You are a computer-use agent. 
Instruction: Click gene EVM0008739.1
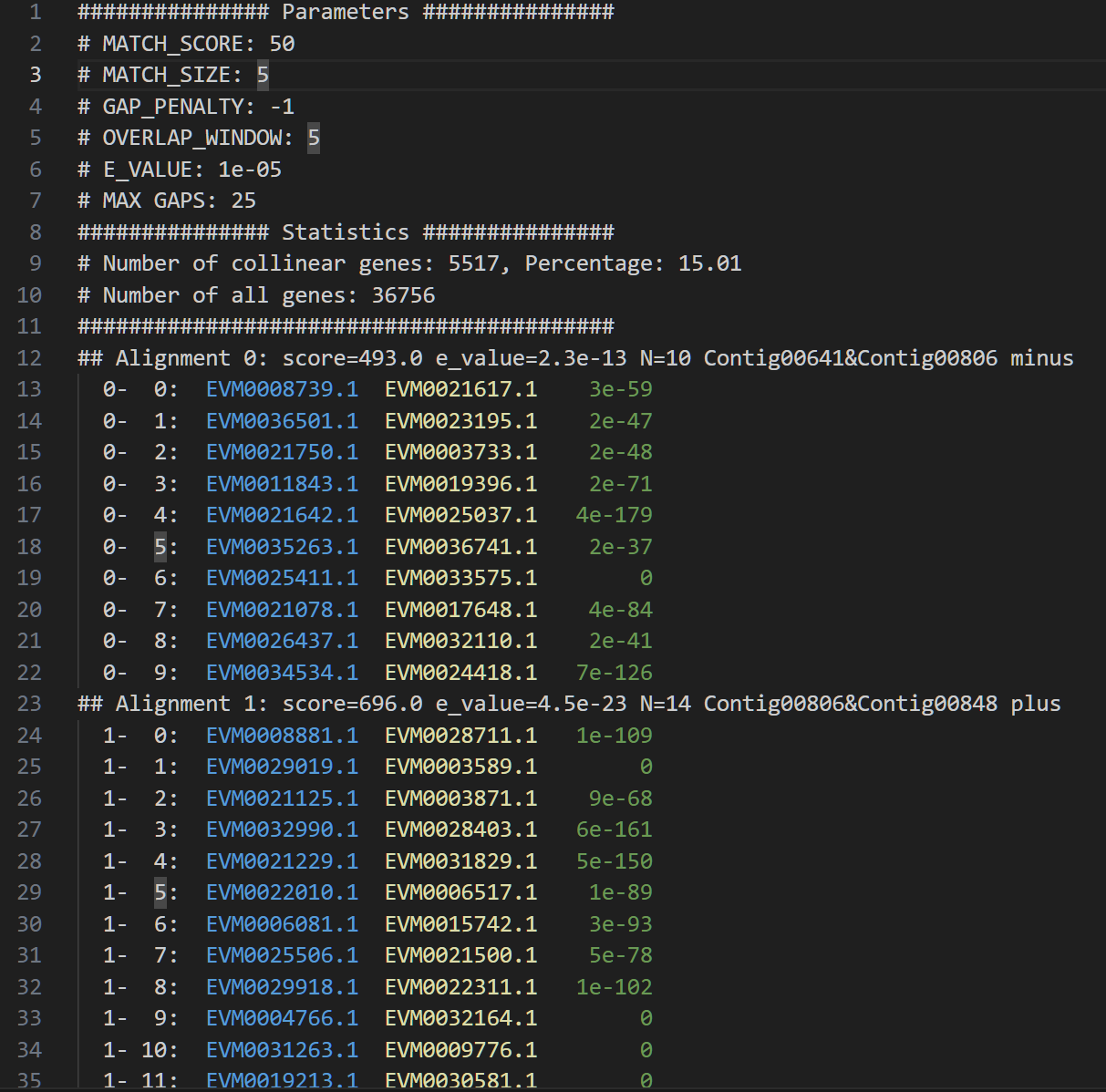click(282, 389)
